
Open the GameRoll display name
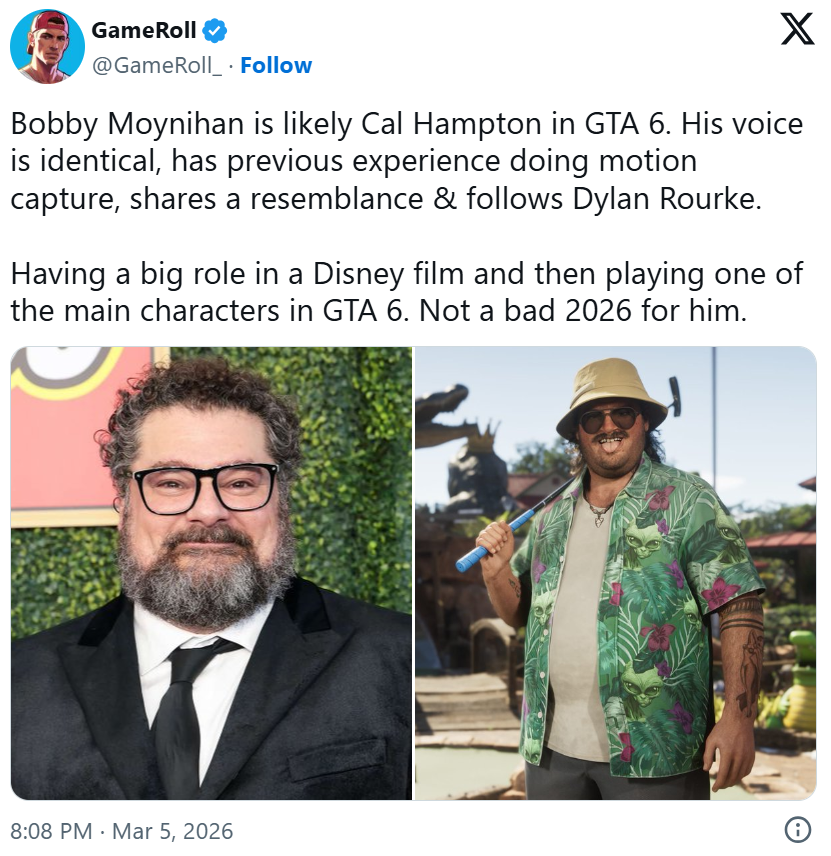[x=144, y=31]
